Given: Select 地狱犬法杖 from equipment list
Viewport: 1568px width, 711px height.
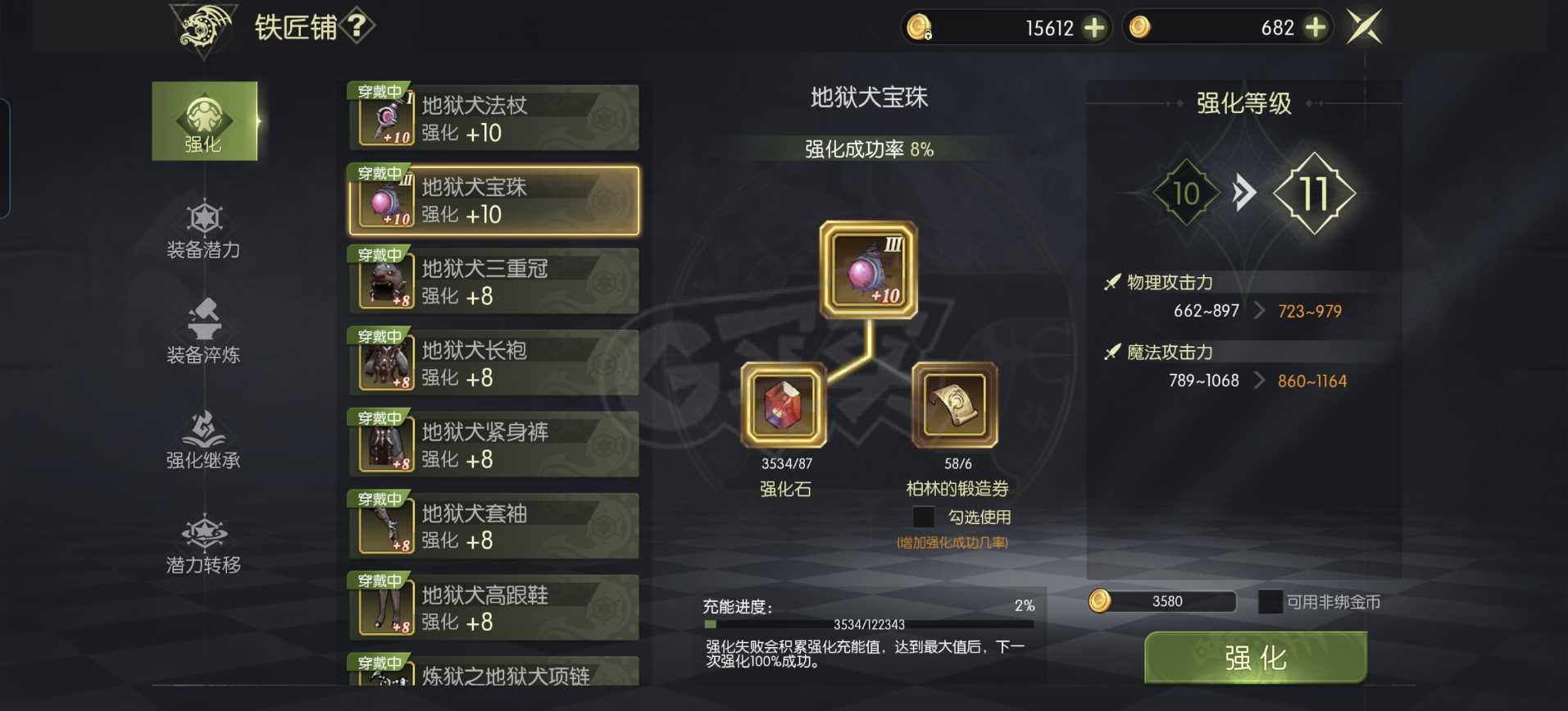Looking at the screenshot, I should click(x=494, y=117).
